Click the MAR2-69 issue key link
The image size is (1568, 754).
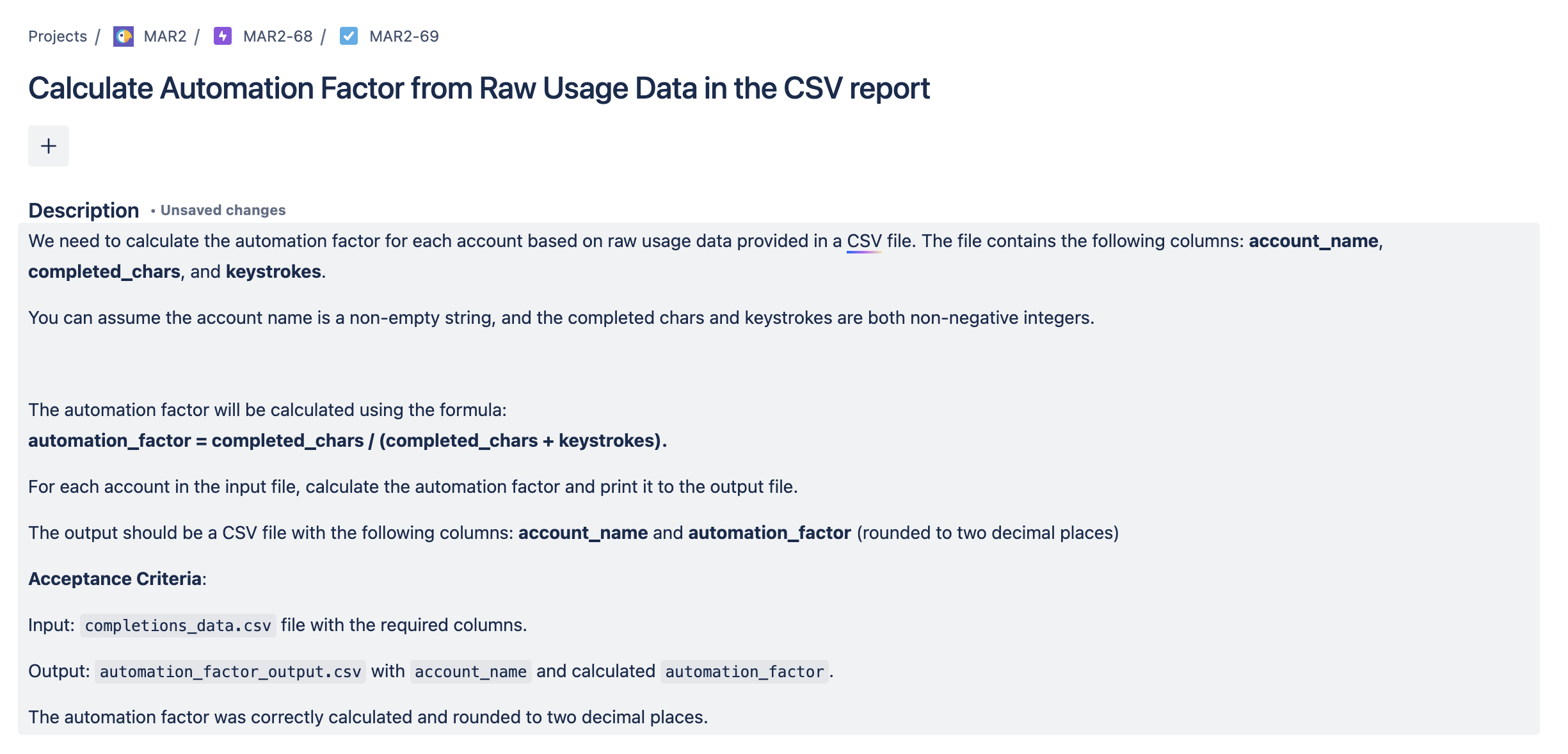pos(404,36)
